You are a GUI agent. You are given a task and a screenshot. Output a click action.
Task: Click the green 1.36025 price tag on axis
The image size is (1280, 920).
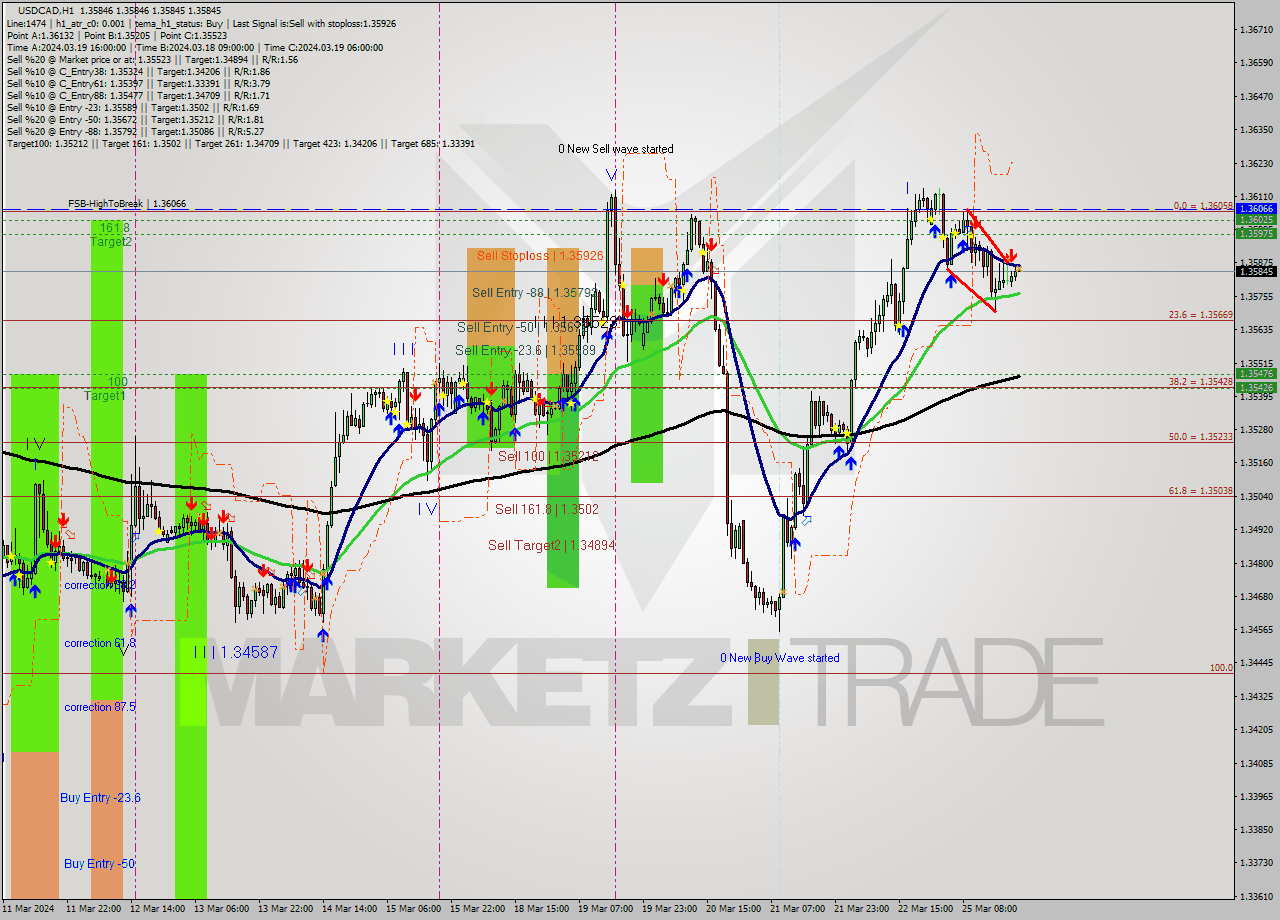1256,219
